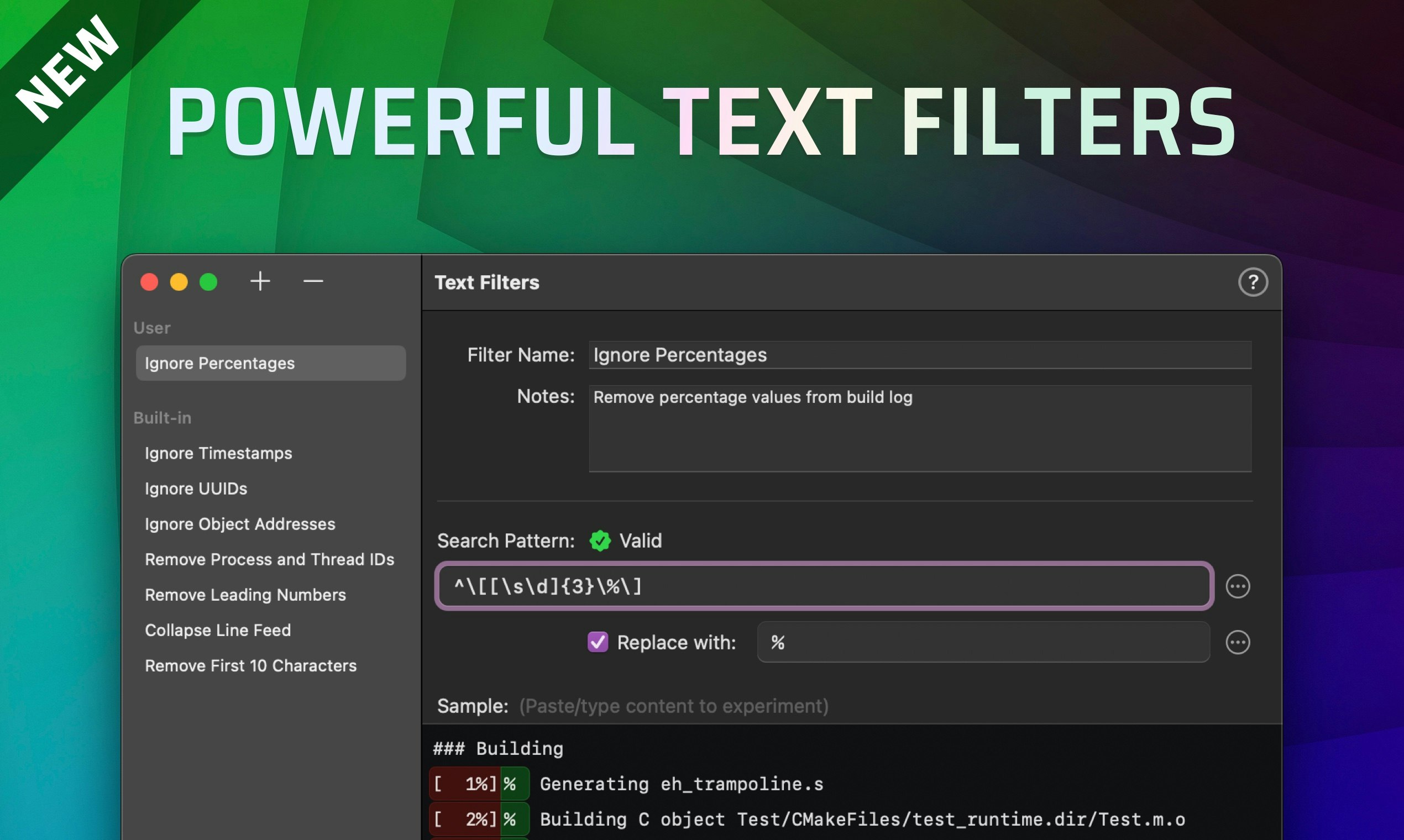The image size is (1404, 840).
Task: Click highlighted '[ 2%]' match in sample
Action: click(x=465, y=820)
